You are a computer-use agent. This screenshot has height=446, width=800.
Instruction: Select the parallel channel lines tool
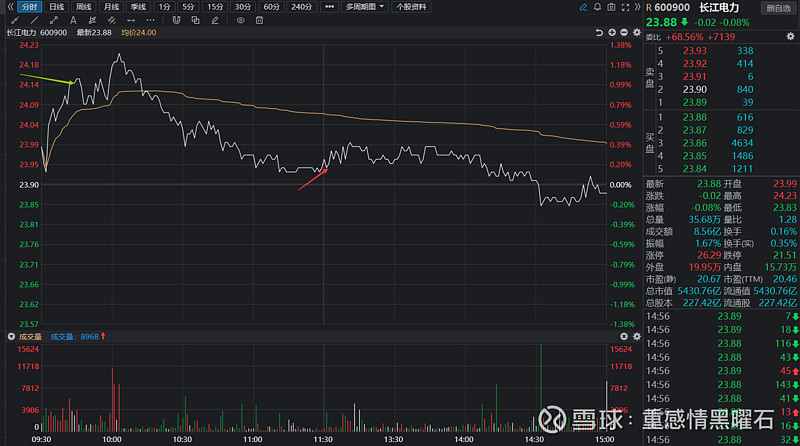(112, 20)
